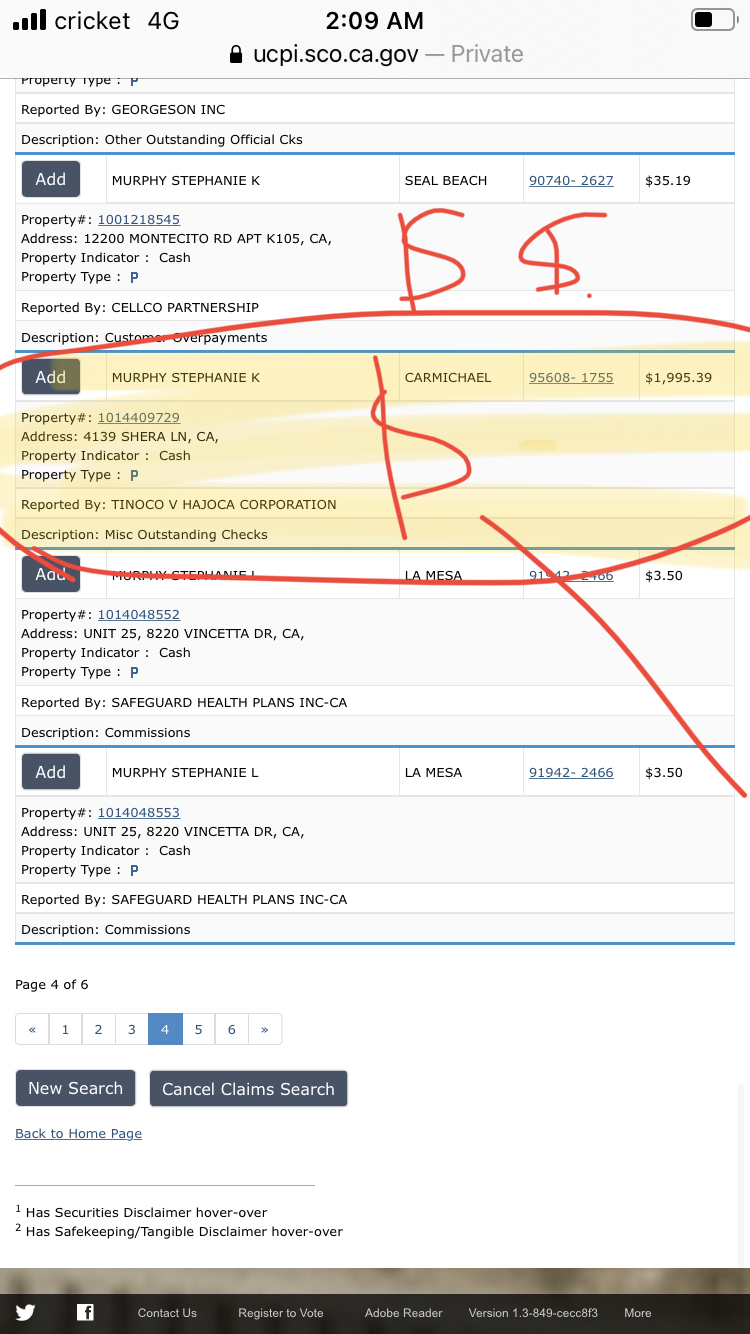Click next page arrow »
The image size is (750, 1334).
pos(265,1029)
